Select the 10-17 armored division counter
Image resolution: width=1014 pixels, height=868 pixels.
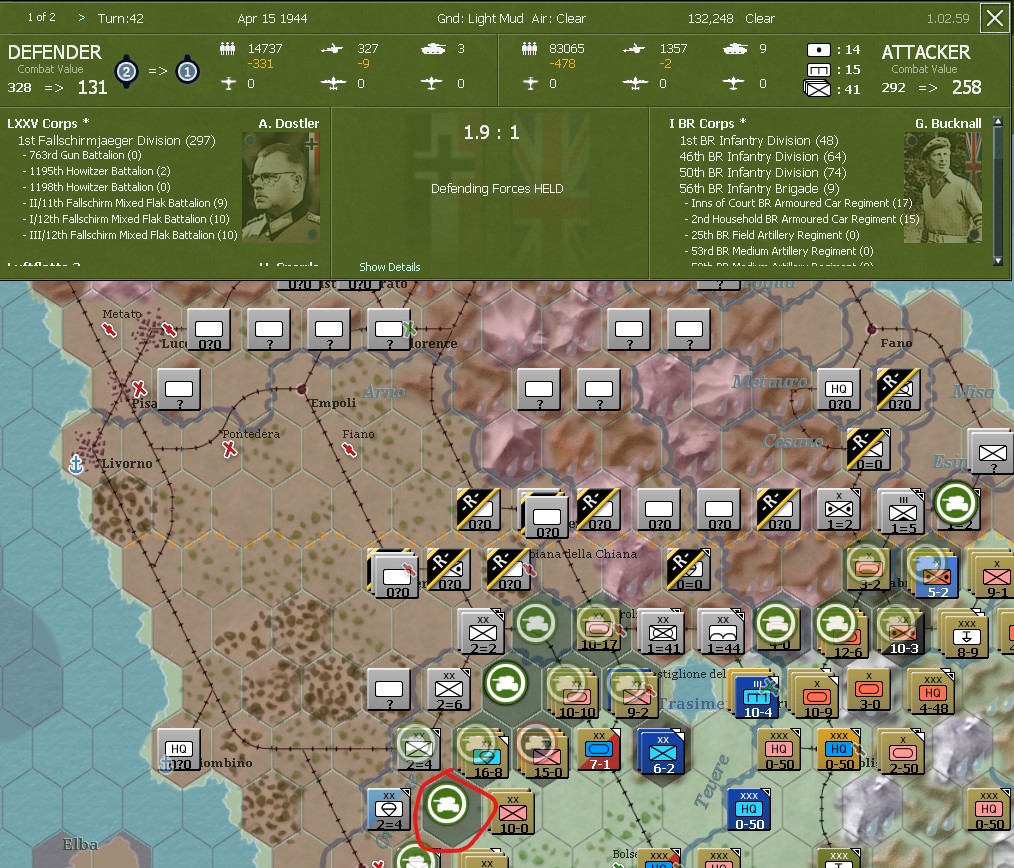[599, 630]
